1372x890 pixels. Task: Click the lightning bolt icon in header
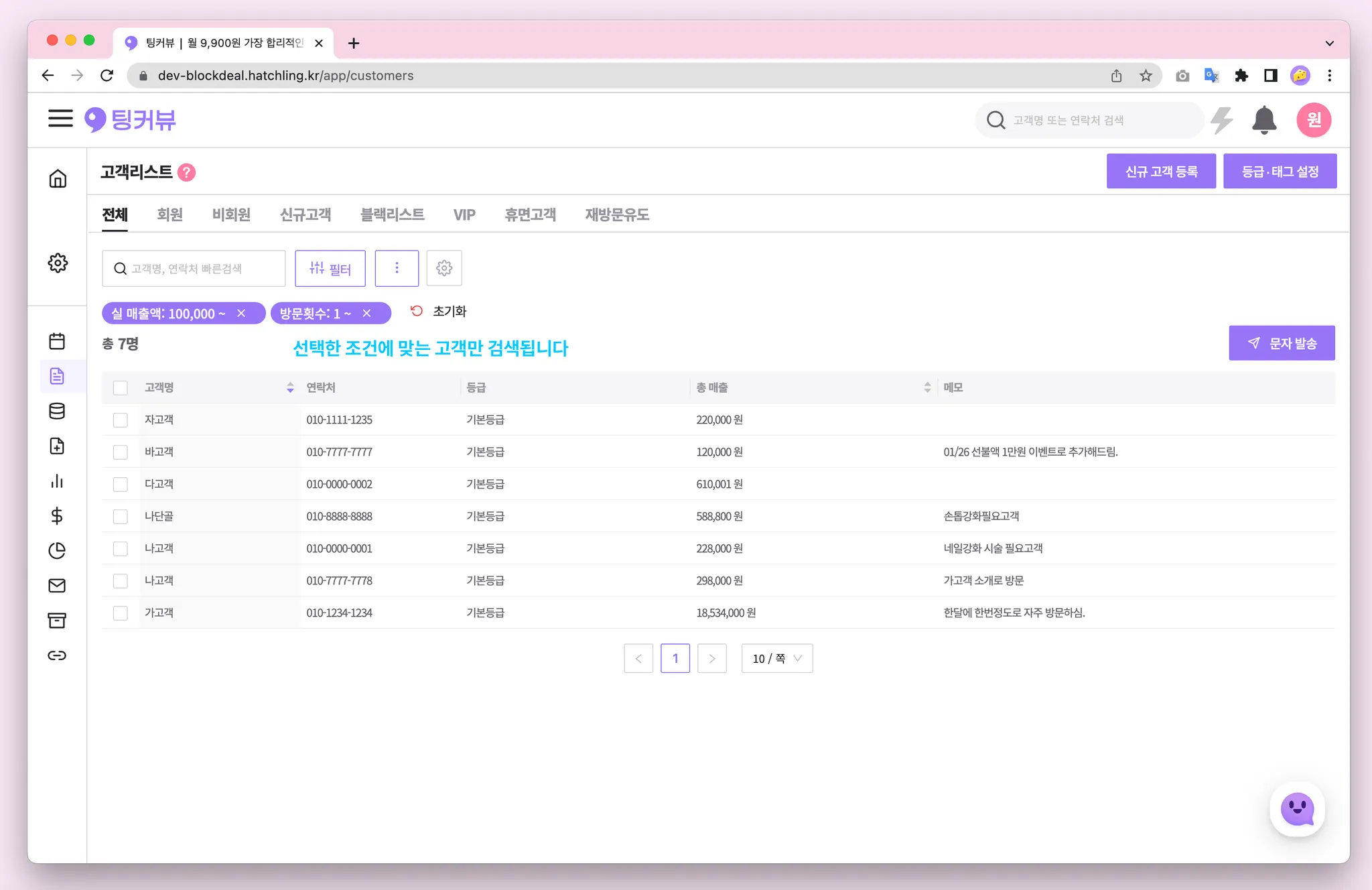pyautogui.click(x=1222, y=120)
